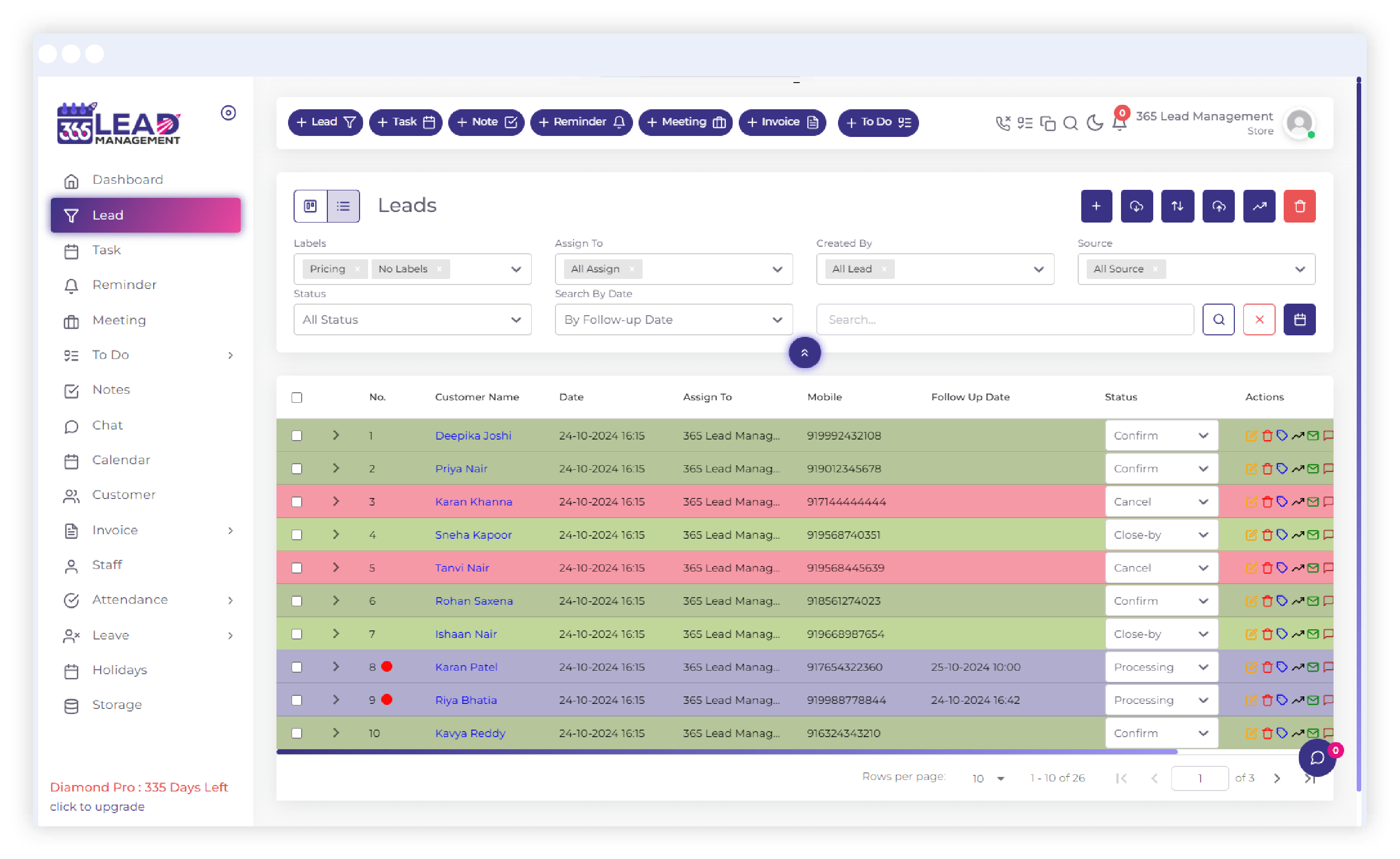Open the notifications bell icon
1400x859 pixels.
tap(1119, 123)
